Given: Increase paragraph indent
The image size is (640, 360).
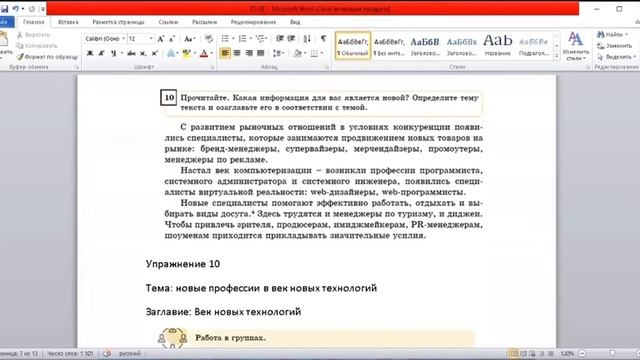Looking at the screenshot, I should [291, 39].
